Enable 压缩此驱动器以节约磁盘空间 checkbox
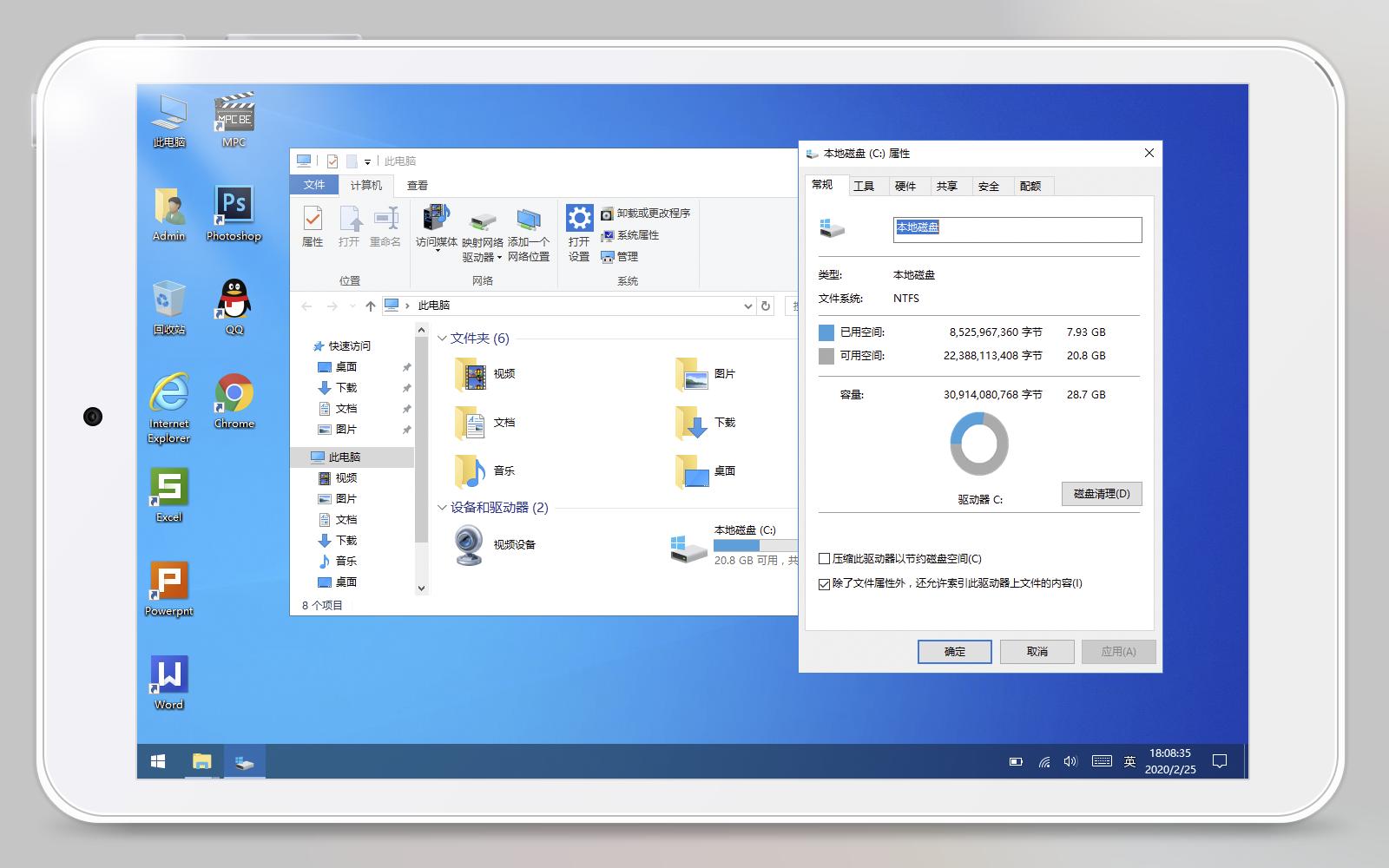The height and width of the screenshot is (868, 1389). (824, 559)
